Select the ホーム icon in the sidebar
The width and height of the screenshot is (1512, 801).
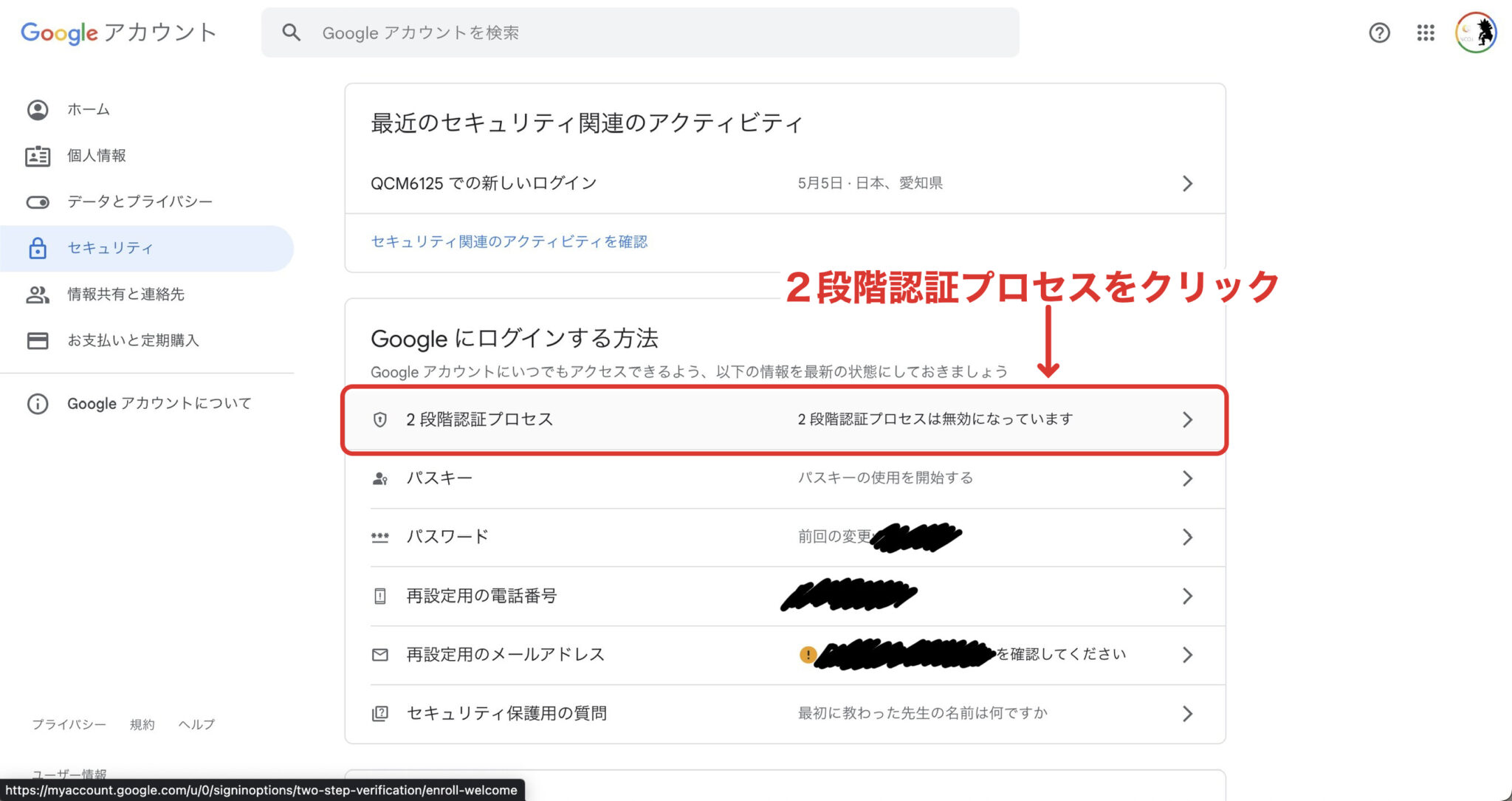click(38, 109)
